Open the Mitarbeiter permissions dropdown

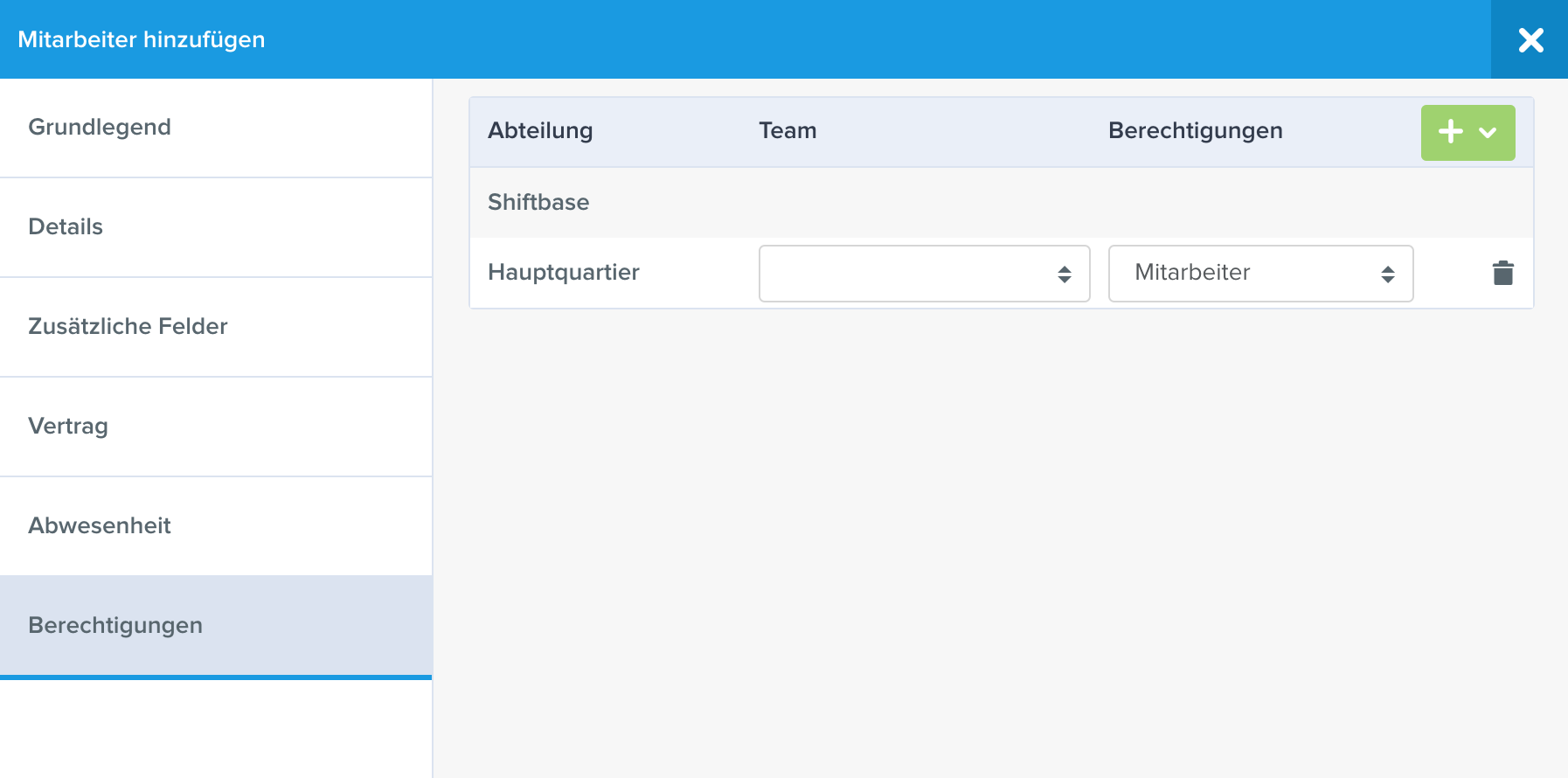tap(1260, 274)
